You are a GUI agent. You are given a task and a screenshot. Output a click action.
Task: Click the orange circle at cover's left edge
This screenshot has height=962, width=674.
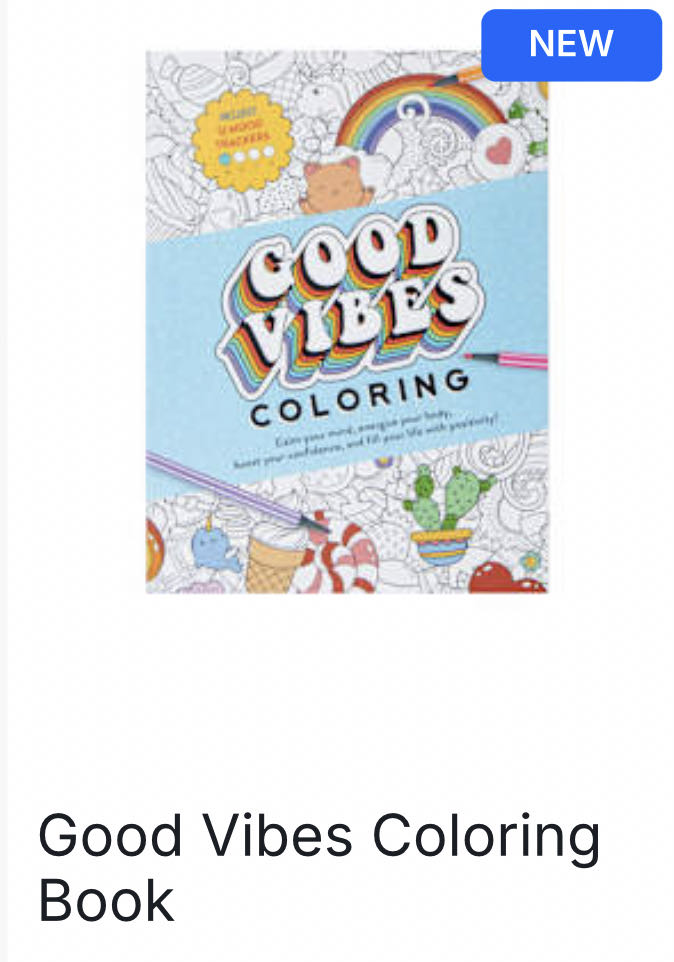(x=155, y=548)
